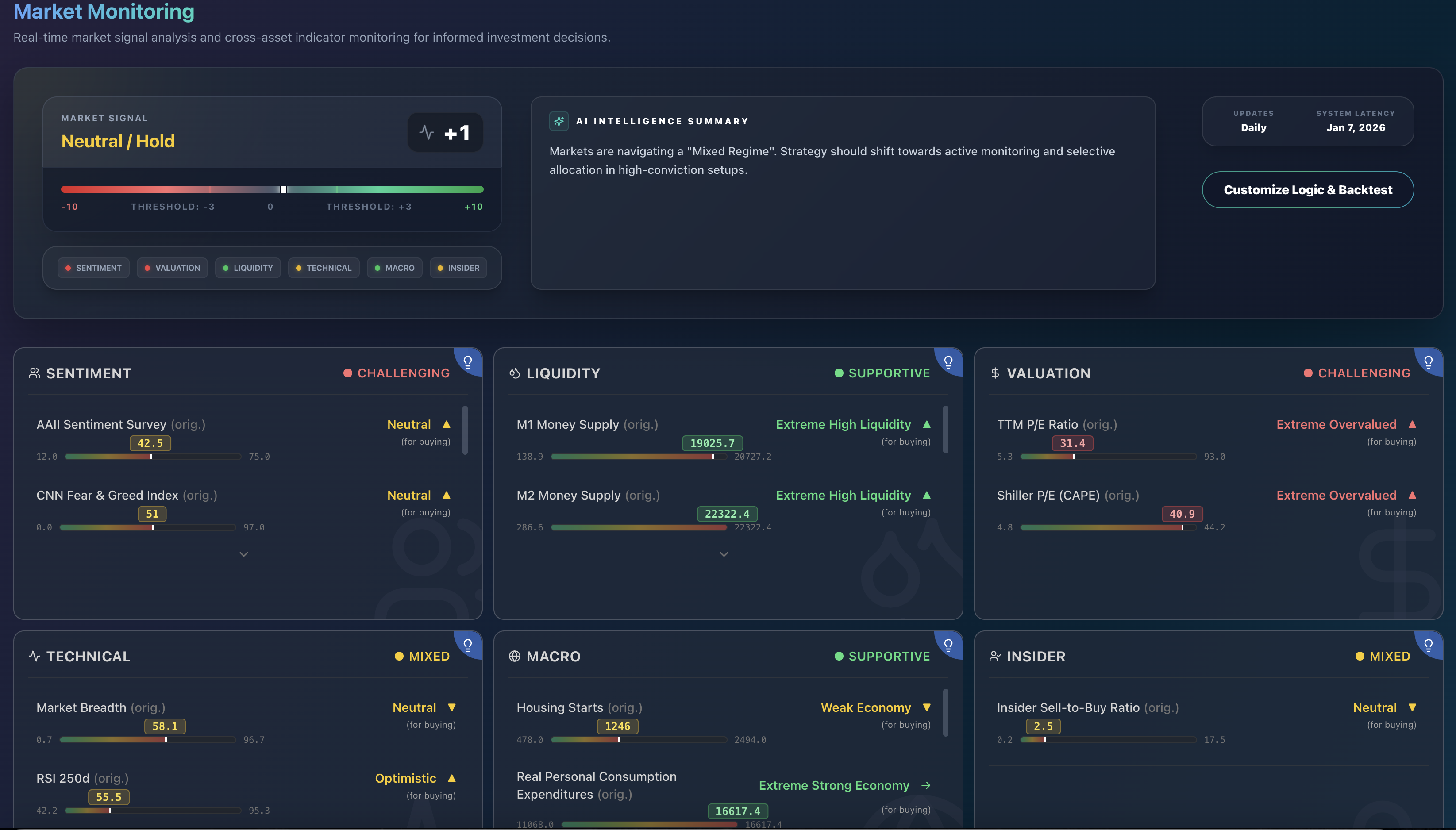Open the lightbulb tip on the Sentiment panel

[467, 361]
